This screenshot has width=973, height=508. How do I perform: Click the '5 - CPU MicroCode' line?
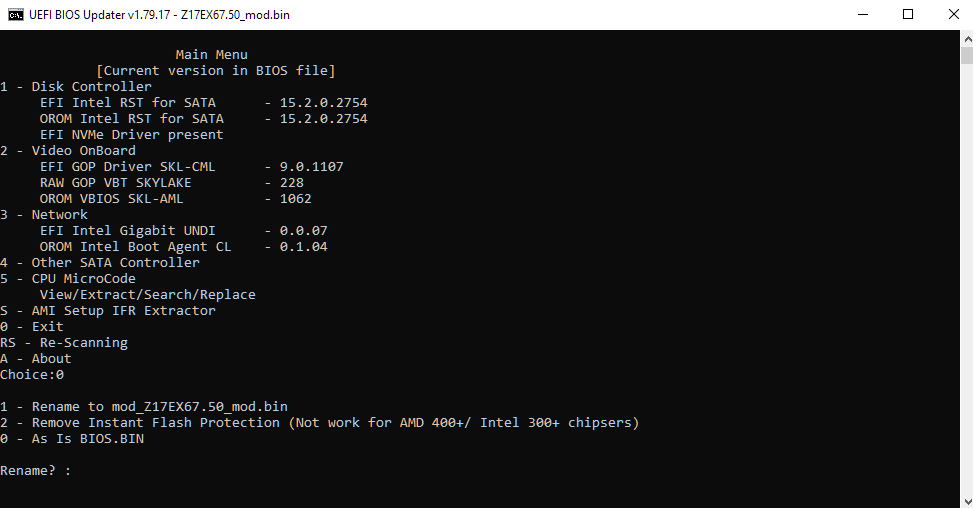tap(68, 279)
